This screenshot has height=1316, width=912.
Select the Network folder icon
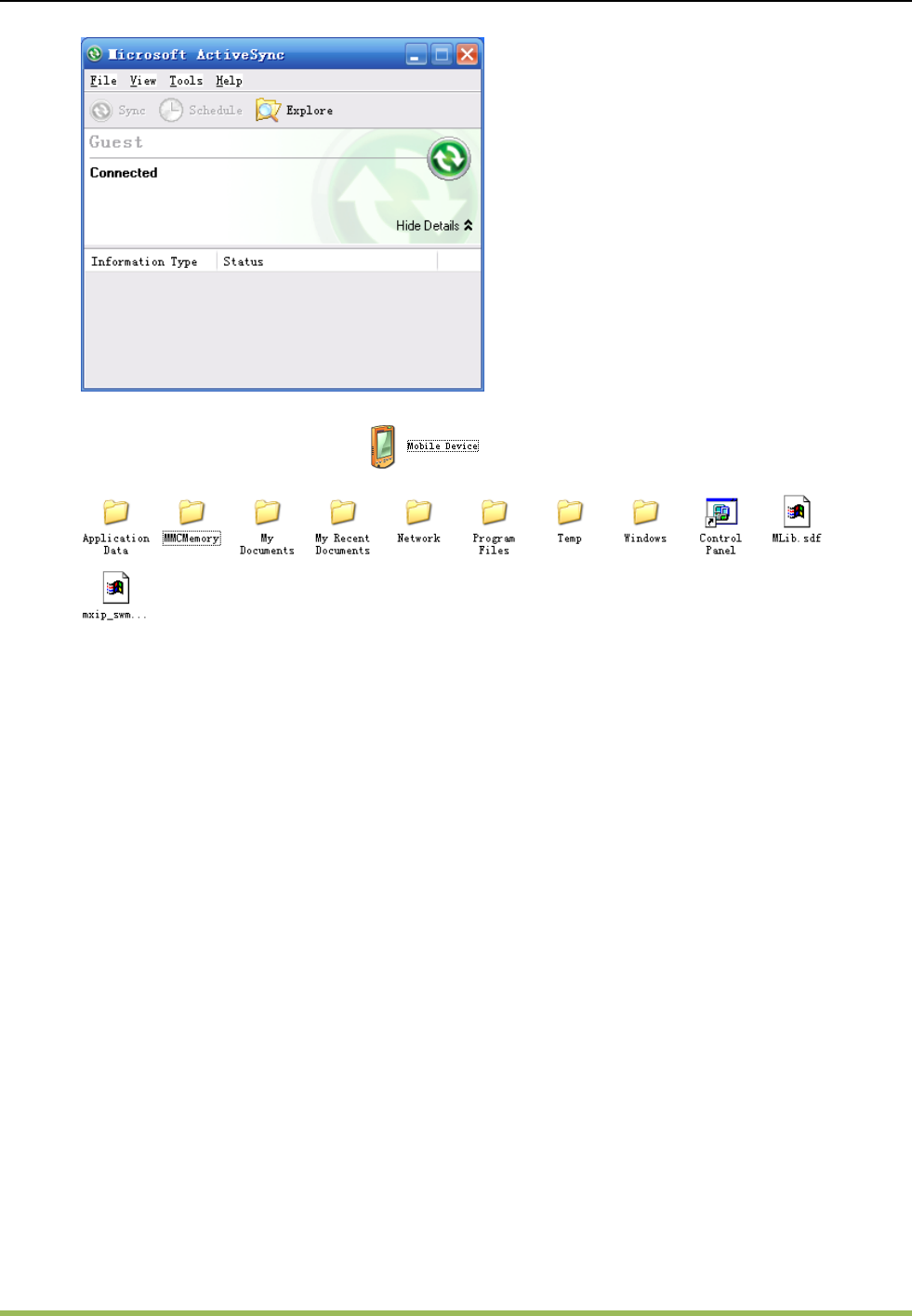point(418,512)
